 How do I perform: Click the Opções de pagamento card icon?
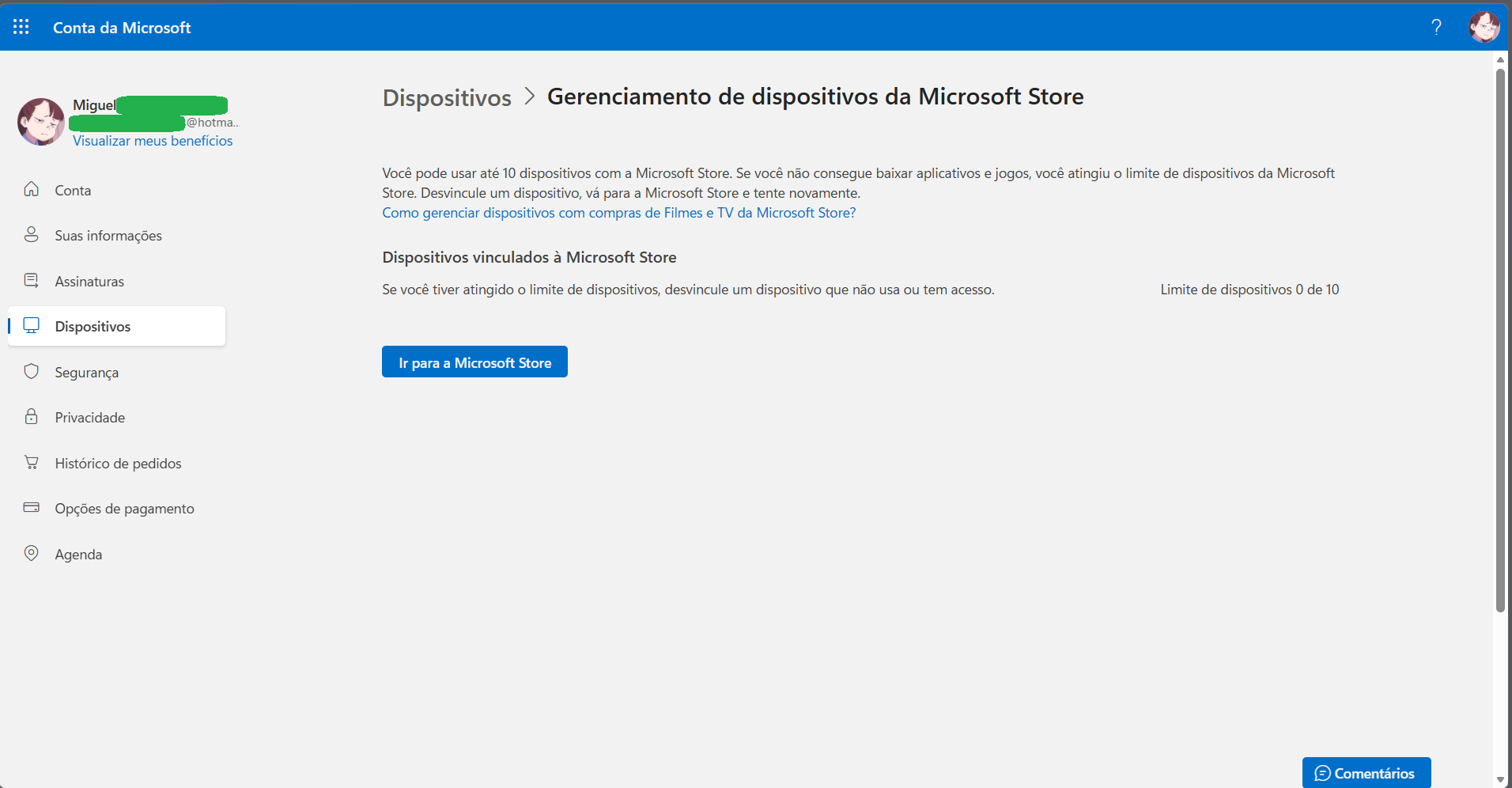(32, 508)
